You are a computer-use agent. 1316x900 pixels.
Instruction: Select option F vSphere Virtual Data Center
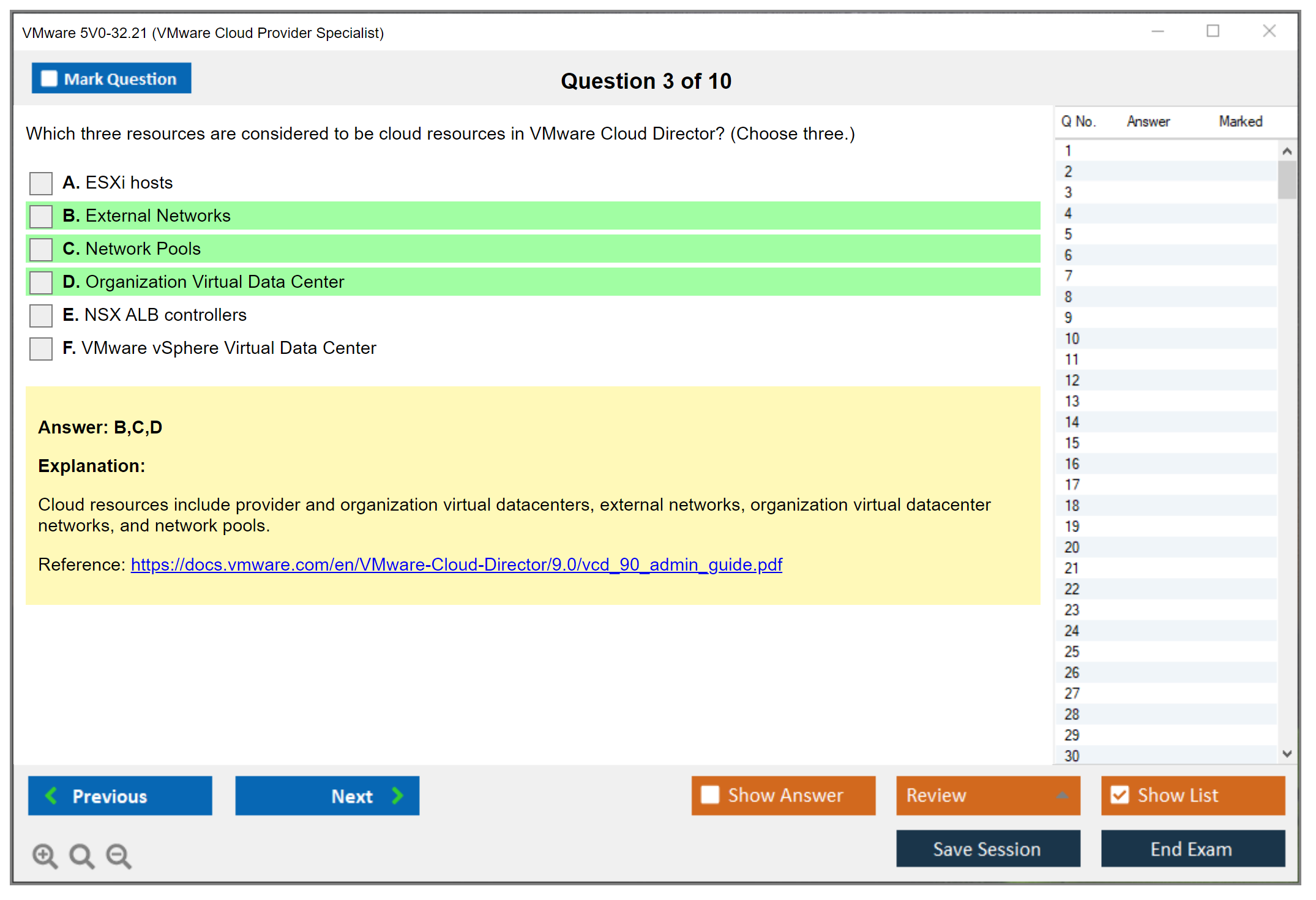[x=41, y=348]
